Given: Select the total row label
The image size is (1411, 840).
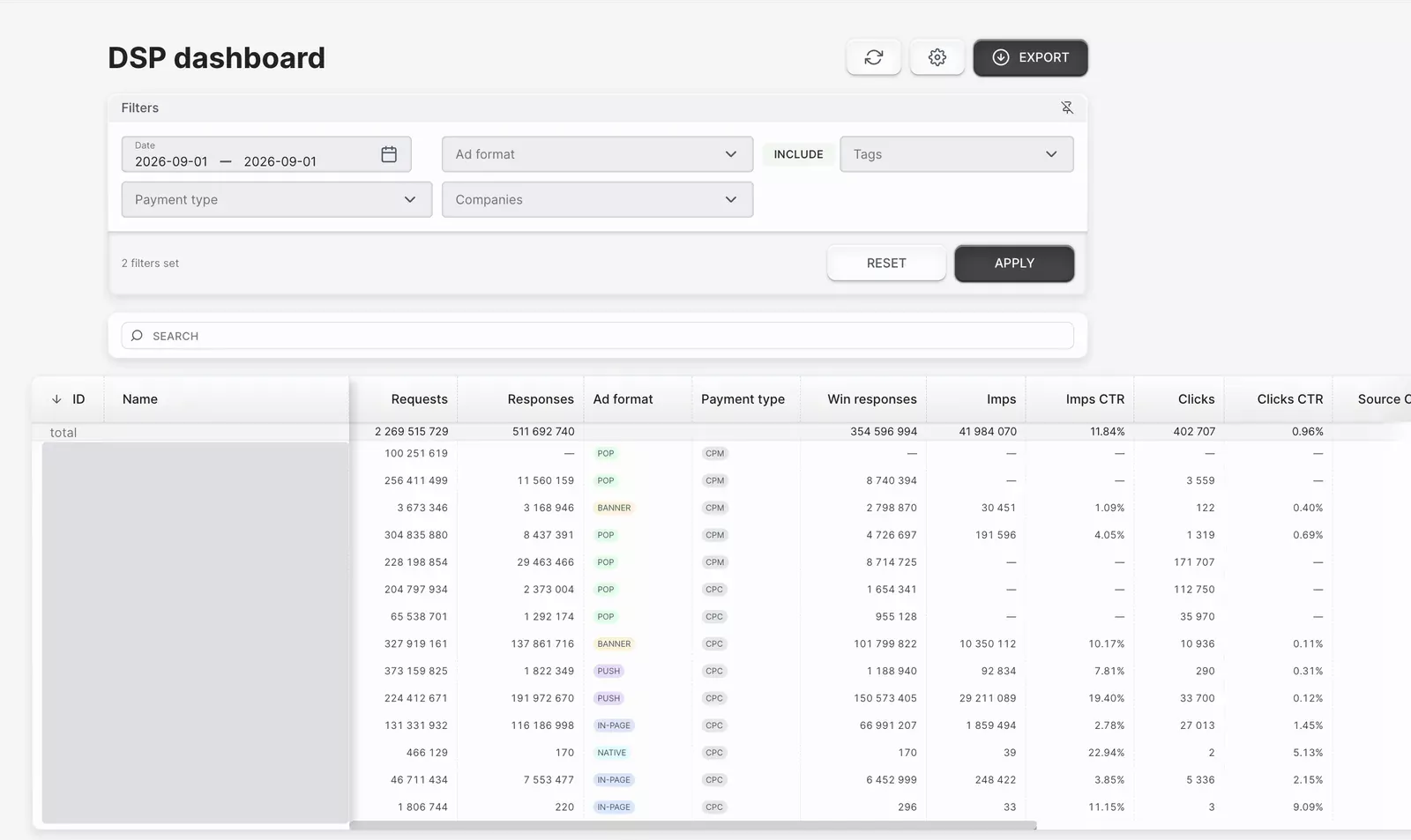Looking at the screenshot, I should 63,433.
